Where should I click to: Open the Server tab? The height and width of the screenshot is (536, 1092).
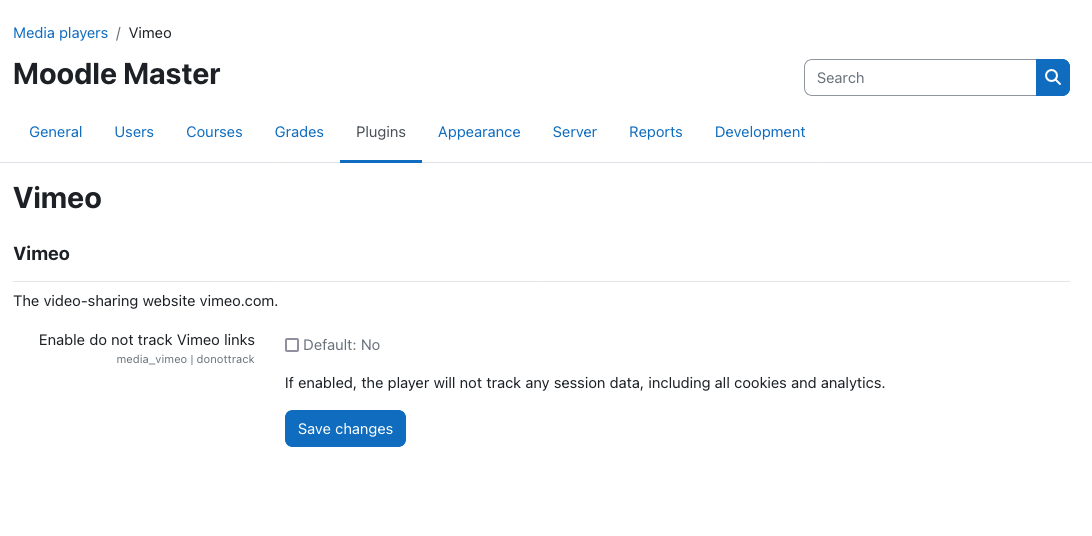575,132
